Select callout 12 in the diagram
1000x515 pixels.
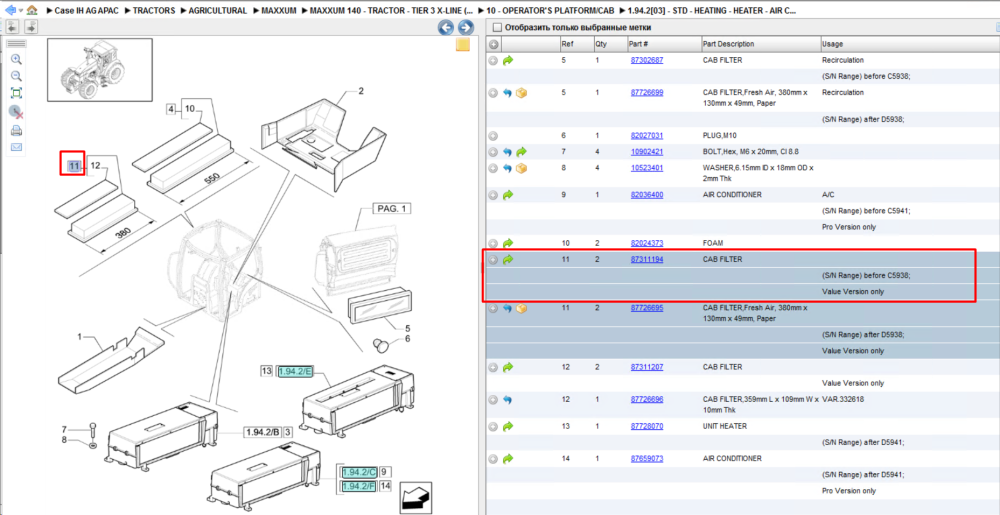pos(96,166)
